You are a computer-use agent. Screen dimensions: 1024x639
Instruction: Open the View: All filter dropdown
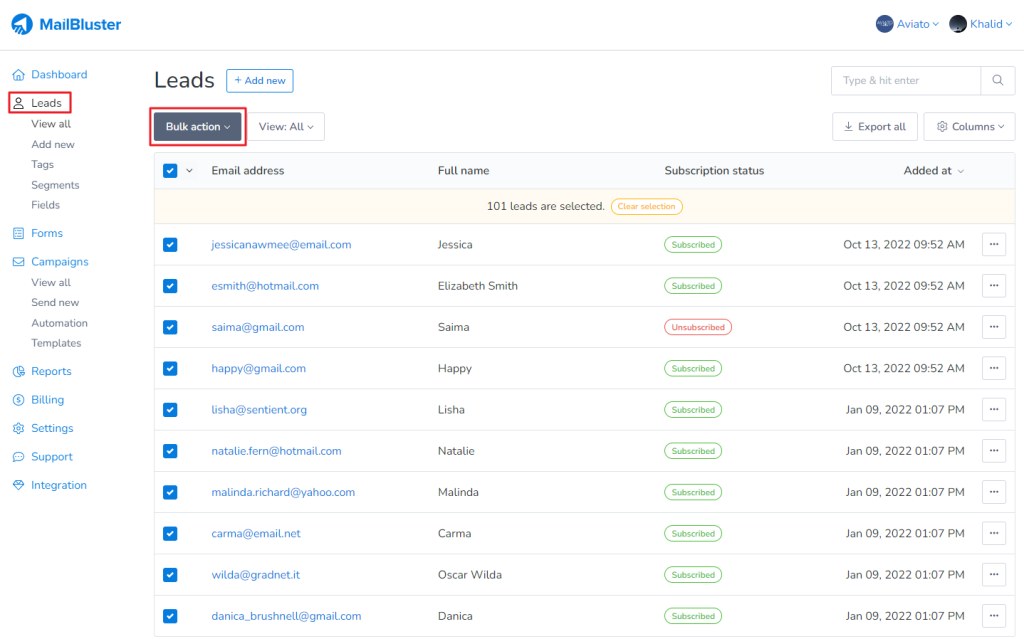point(285,126)
